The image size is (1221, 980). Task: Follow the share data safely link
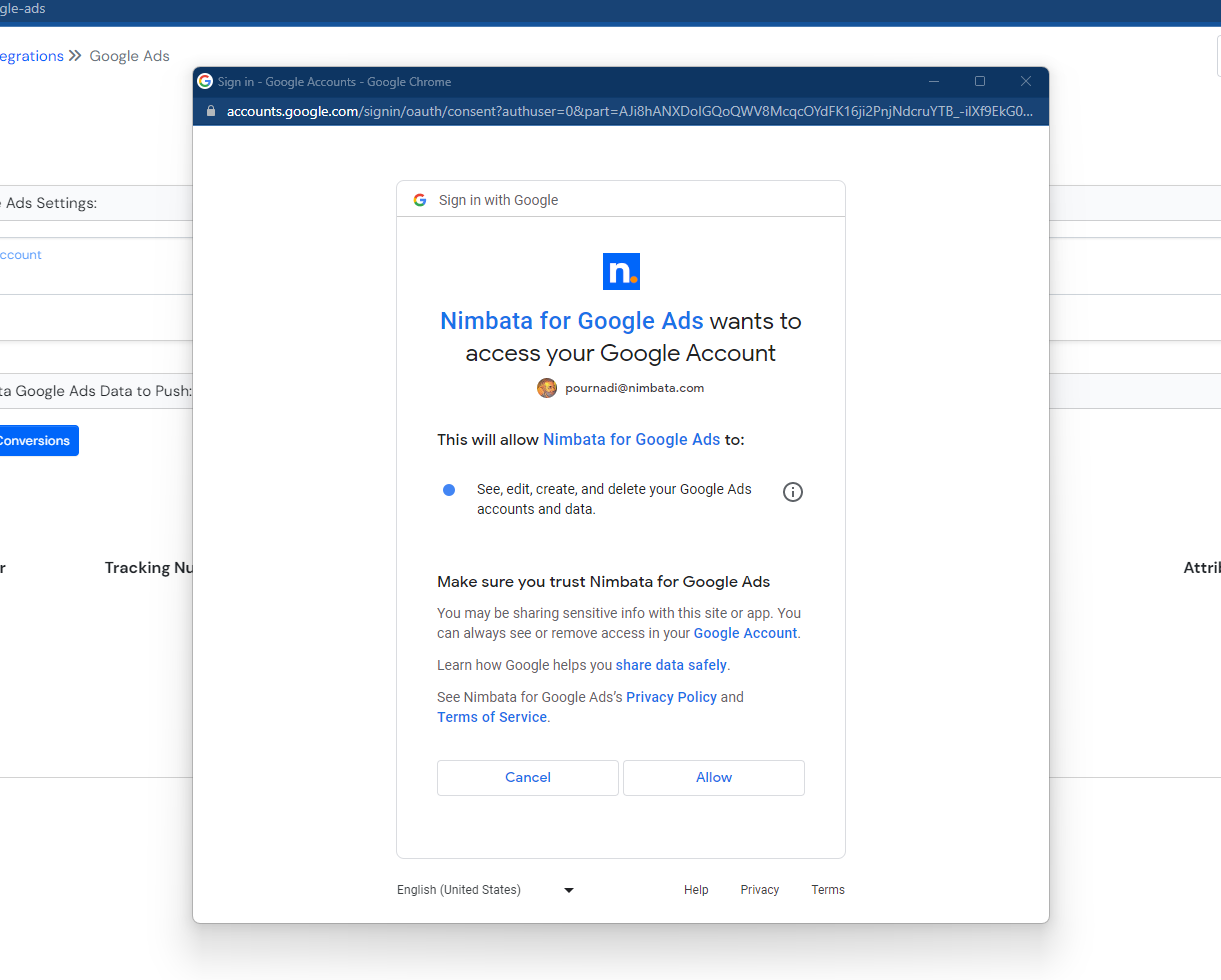(x=672, y=665)
